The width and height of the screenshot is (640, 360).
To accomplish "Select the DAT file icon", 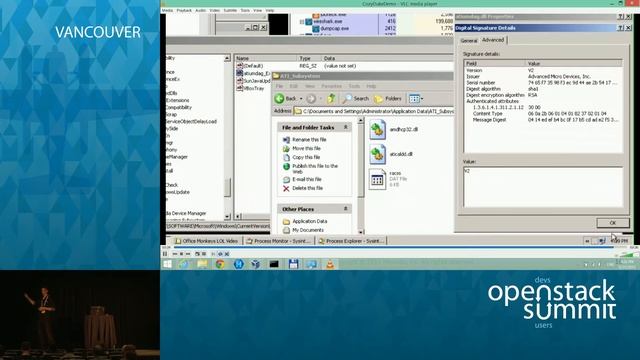I will pyautogui.click(x=378, y=179).
